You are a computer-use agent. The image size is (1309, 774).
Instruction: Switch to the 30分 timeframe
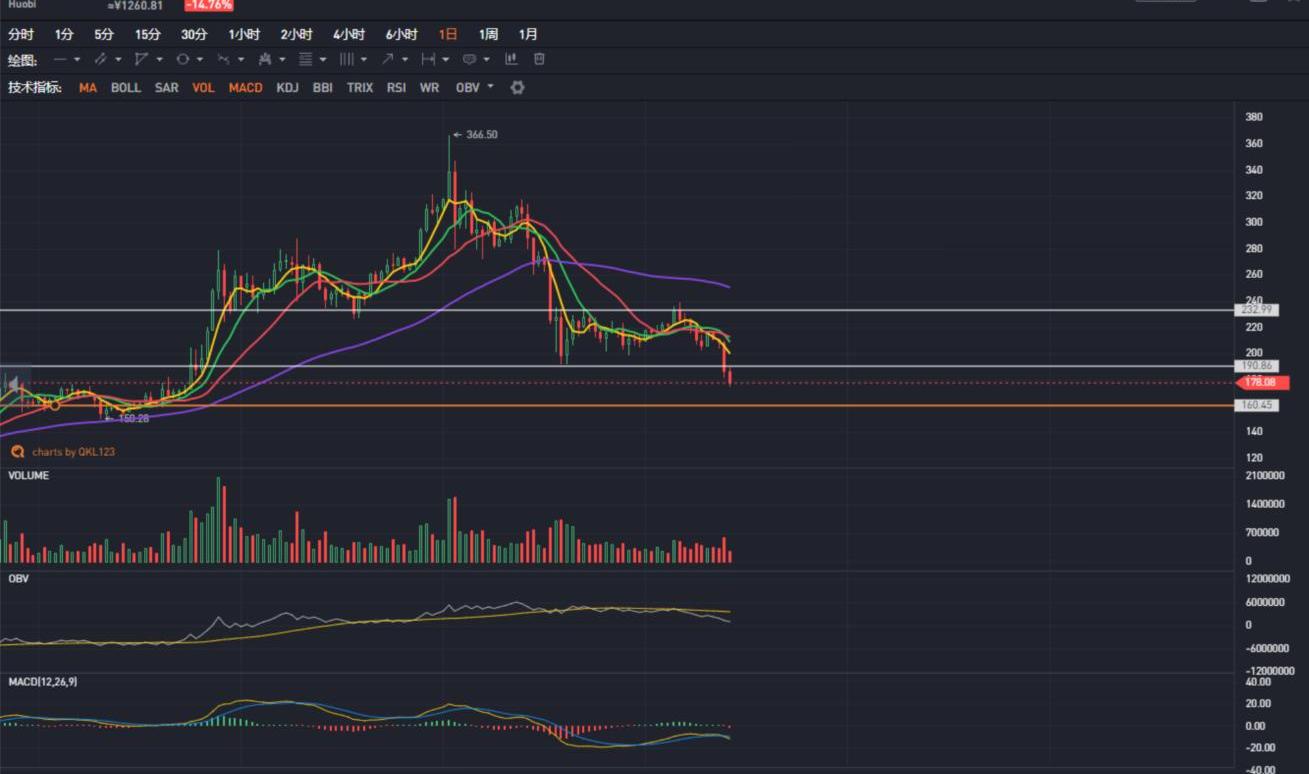[x=194, y=34]
